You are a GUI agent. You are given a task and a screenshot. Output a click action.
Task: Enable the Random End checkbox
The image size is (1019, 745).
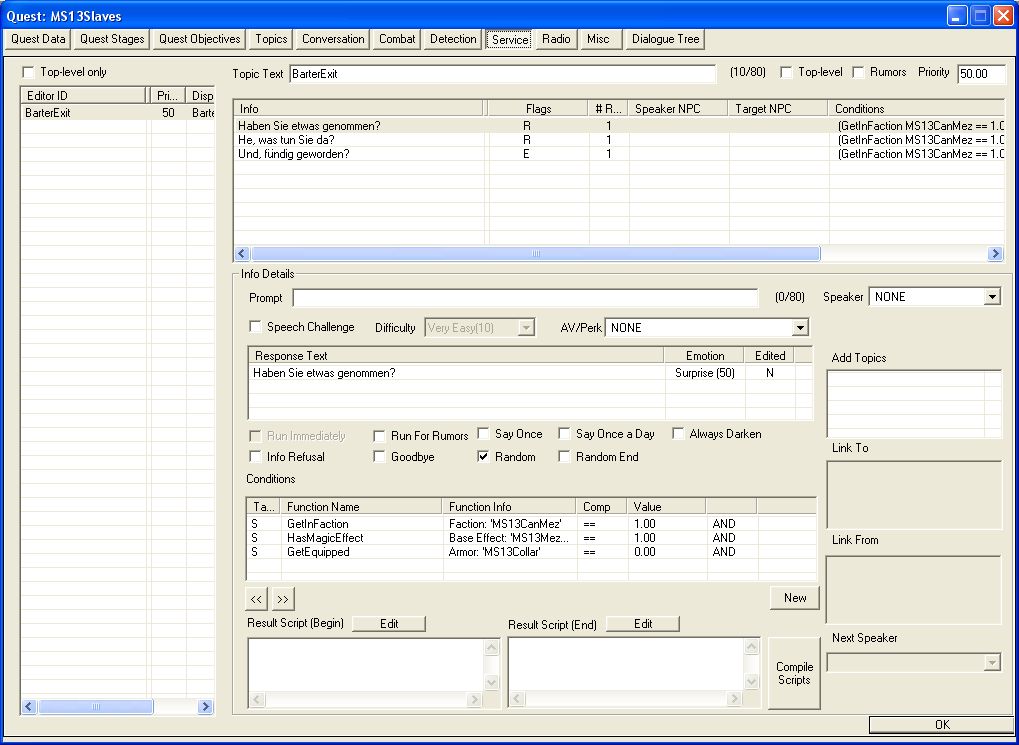coord(564,456)
